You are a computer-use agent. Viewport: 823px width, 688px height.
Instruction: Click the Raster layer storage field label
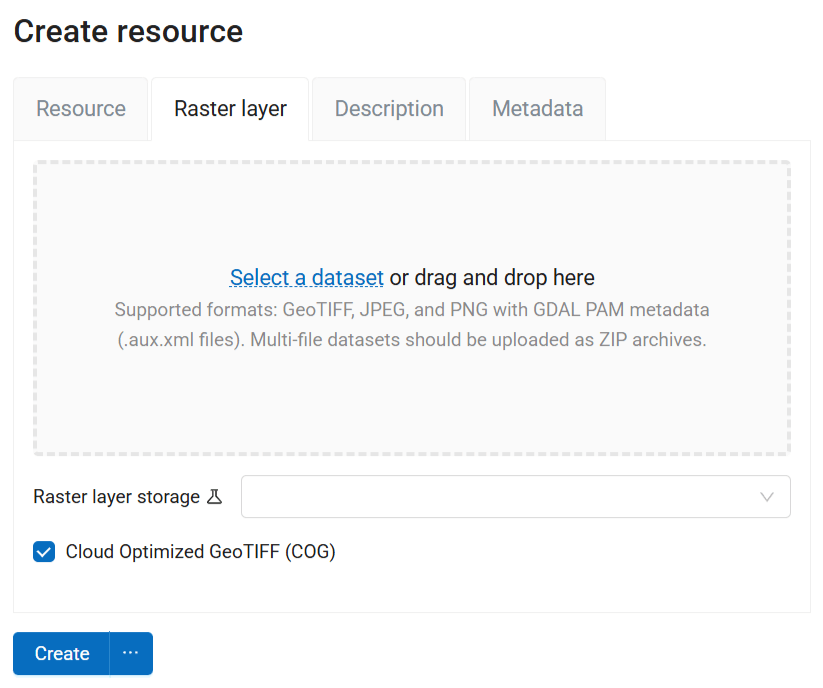(116, 497)
